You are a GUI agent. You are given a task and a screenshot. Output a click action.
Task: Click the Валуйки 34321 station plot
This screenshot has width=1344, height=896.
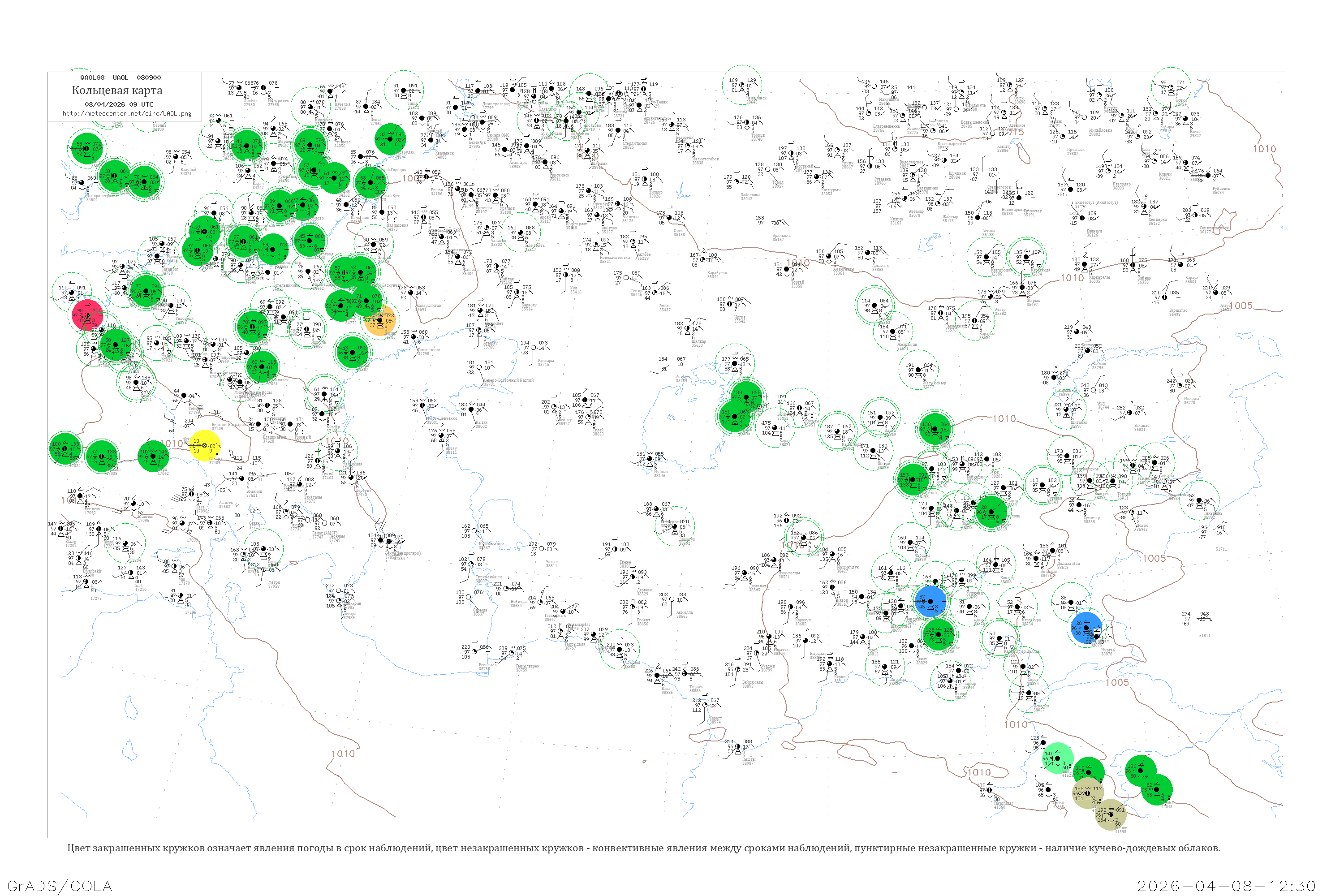point(176,157)
